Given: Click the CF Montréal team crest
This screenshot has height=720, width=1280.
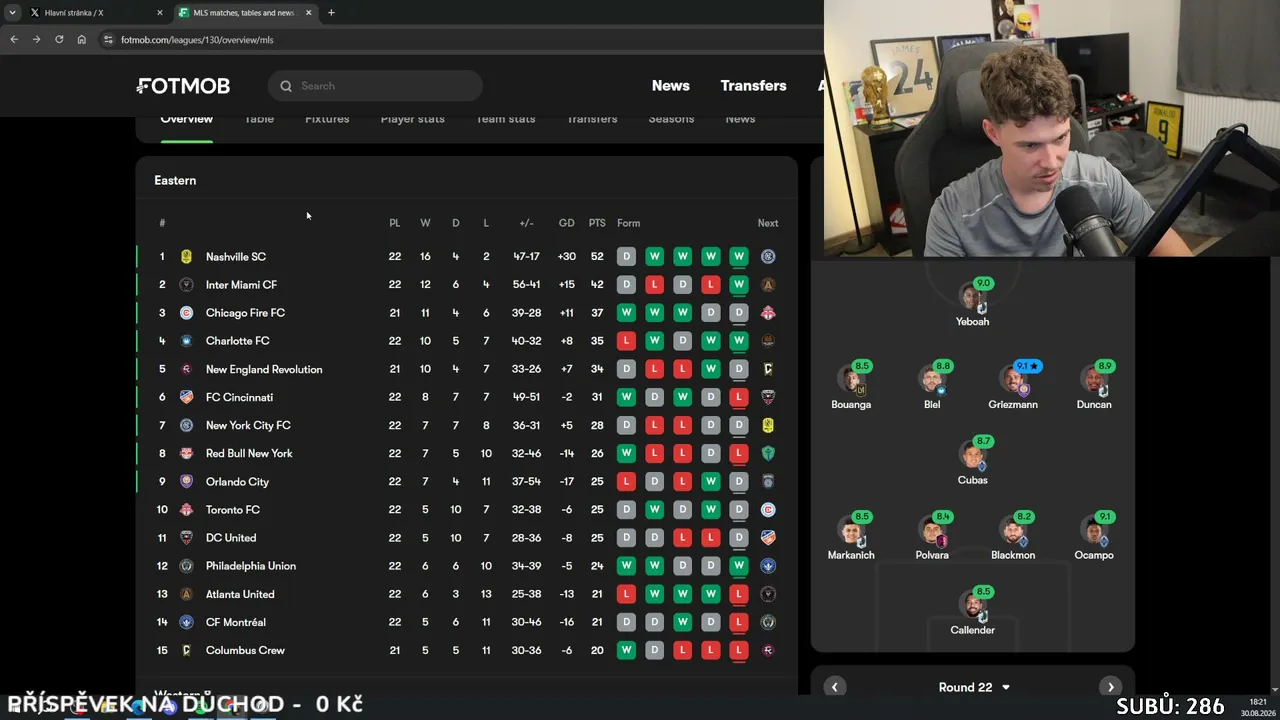Looking at the screenshot, I should (186, 622).
